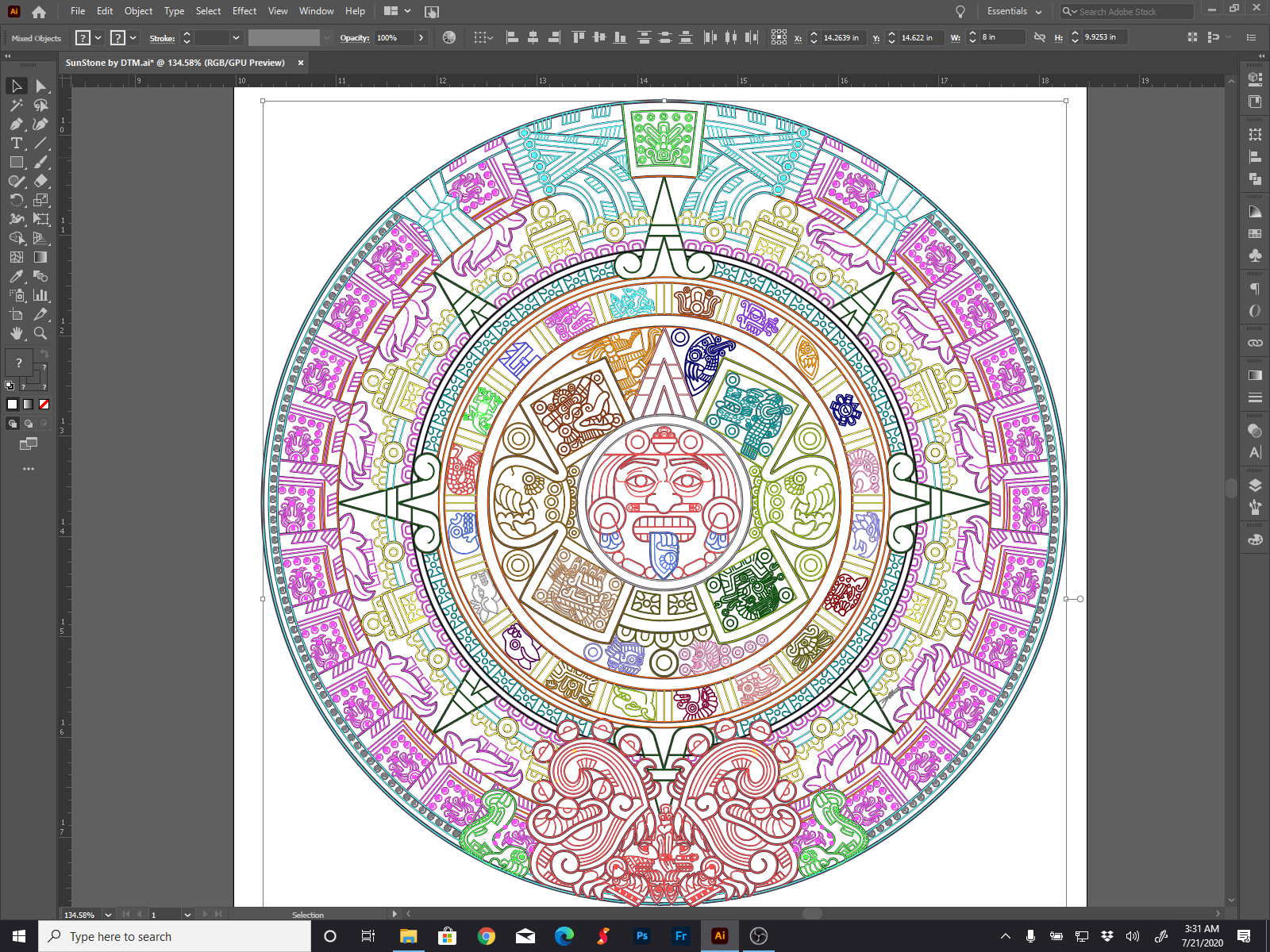The height and width of the screenshot is (952, 1270).
Task: Swap fill and stroke arrows
Action: (44, 353)
